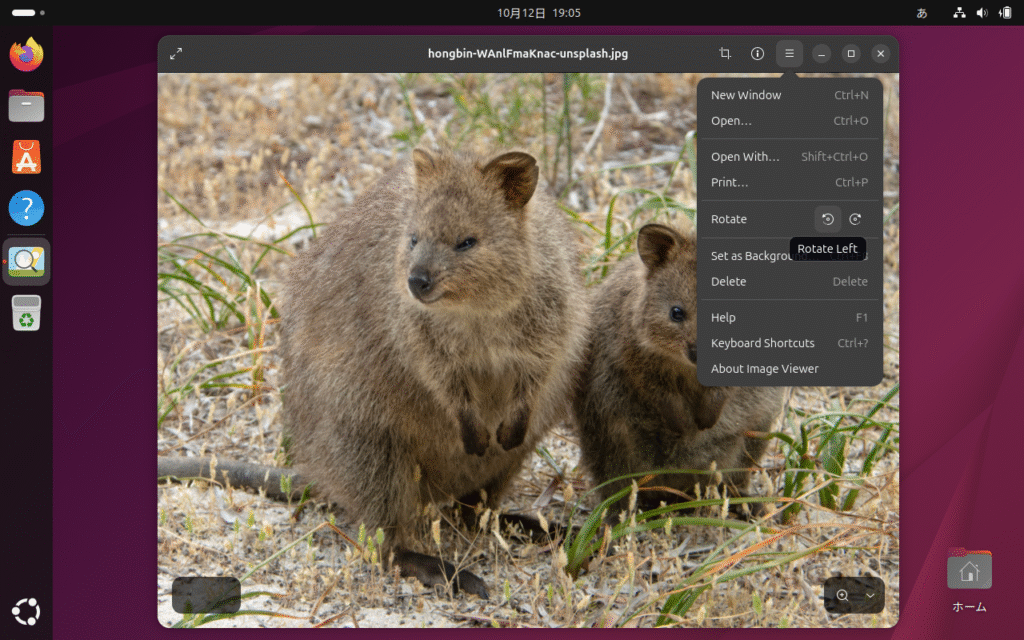Click the Rotate Right icon button
The height and width of the screenshot is (640, 1024).
click(855, 219)
